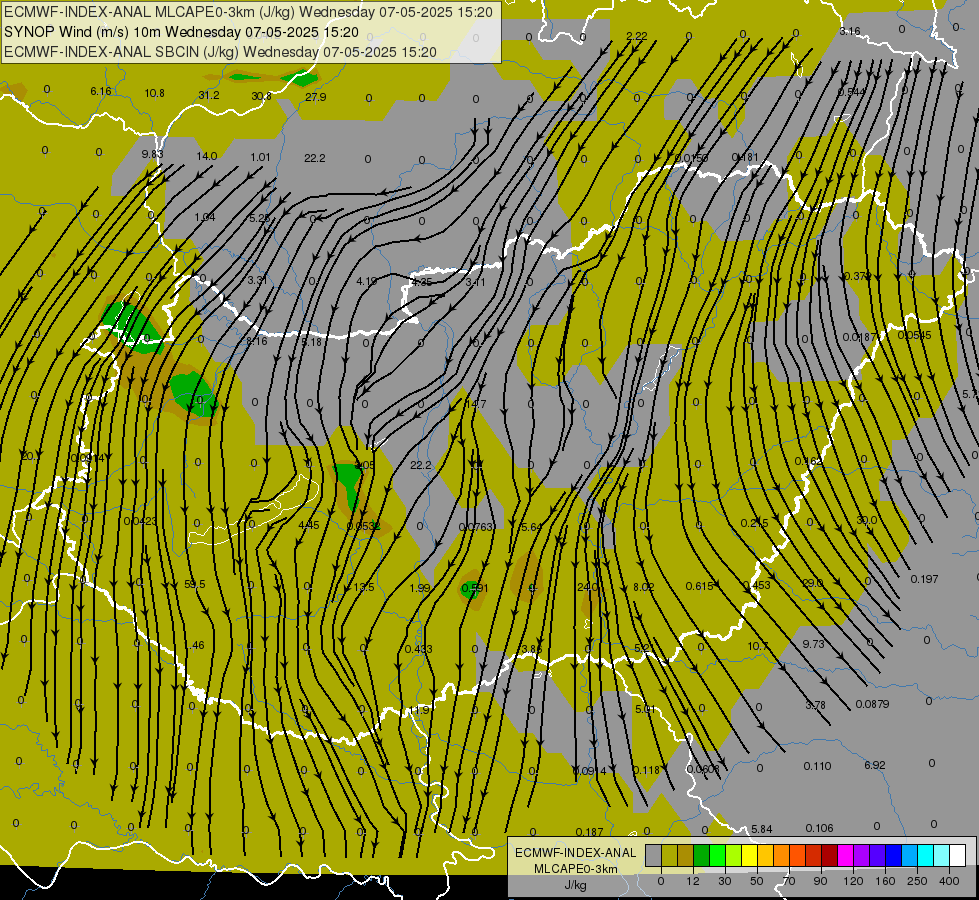Viewport: 979px width, 900px height.
Task: Click the gray swatch in the MLCAPE legend
Action: (653, 856)
